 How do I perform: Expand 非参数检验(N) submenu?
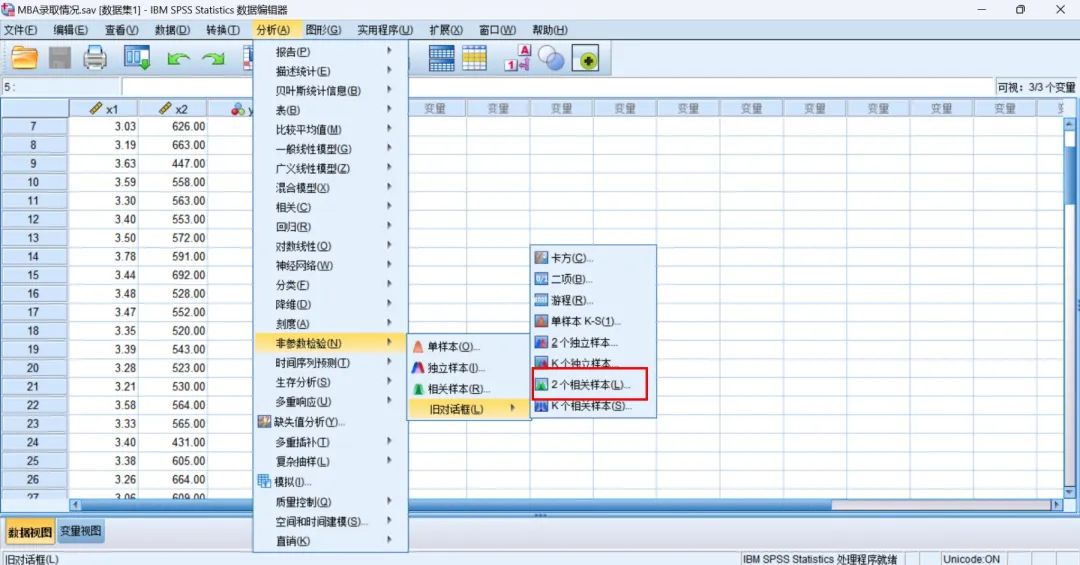tap(331, 343)
